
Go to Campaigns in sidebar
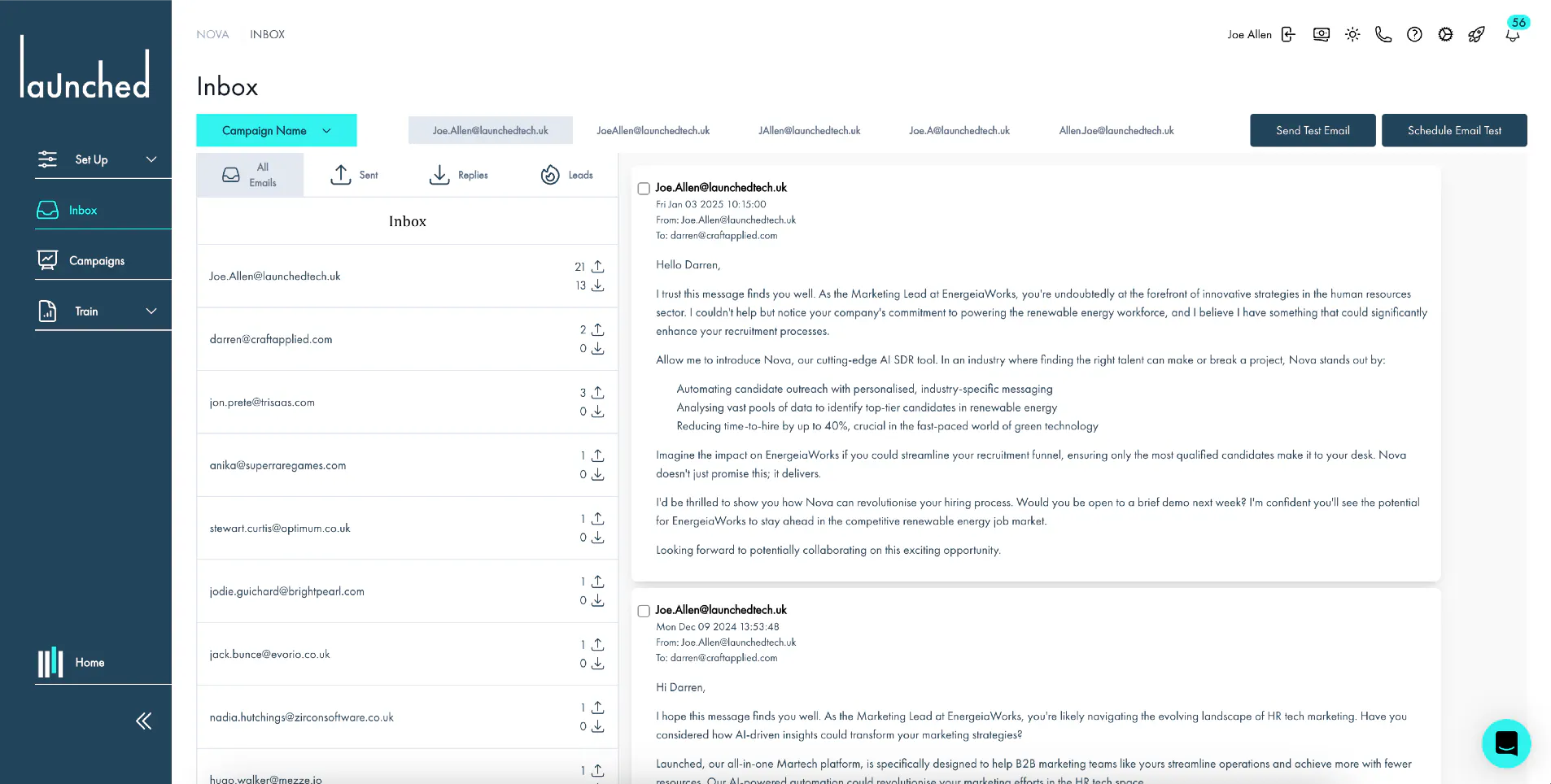click(97, 260)
